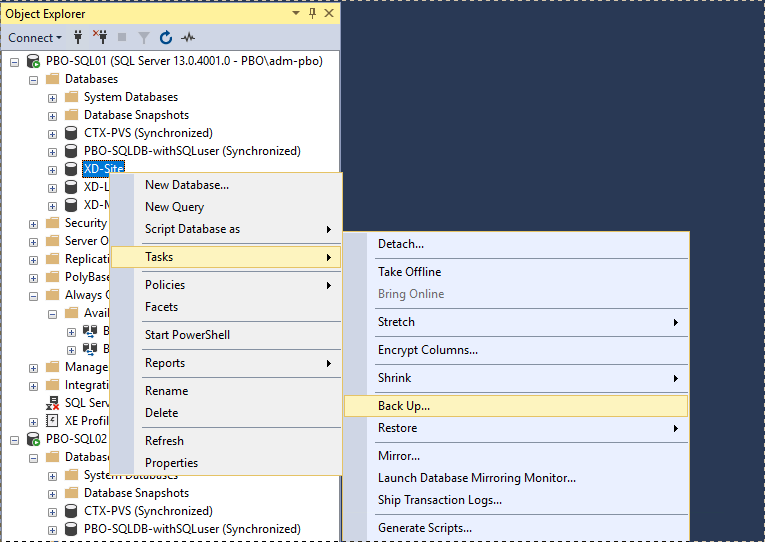Click the Connect Object Explorer plug icon
Viewport: 765px width, 542px height.
click(x=78, y=38)
